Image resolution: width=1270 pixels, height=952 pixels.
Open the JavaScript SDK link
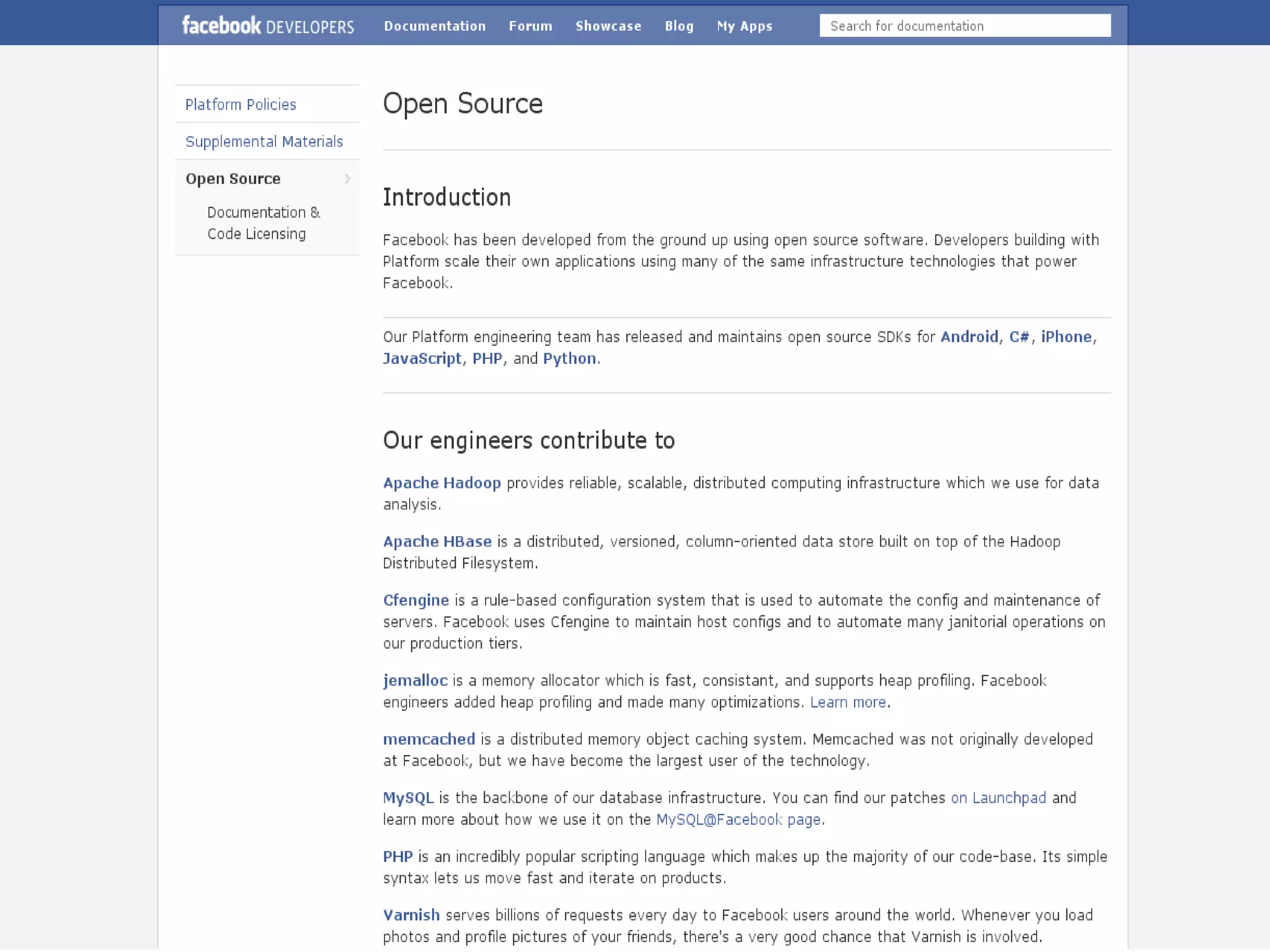[x=422, y=359]
